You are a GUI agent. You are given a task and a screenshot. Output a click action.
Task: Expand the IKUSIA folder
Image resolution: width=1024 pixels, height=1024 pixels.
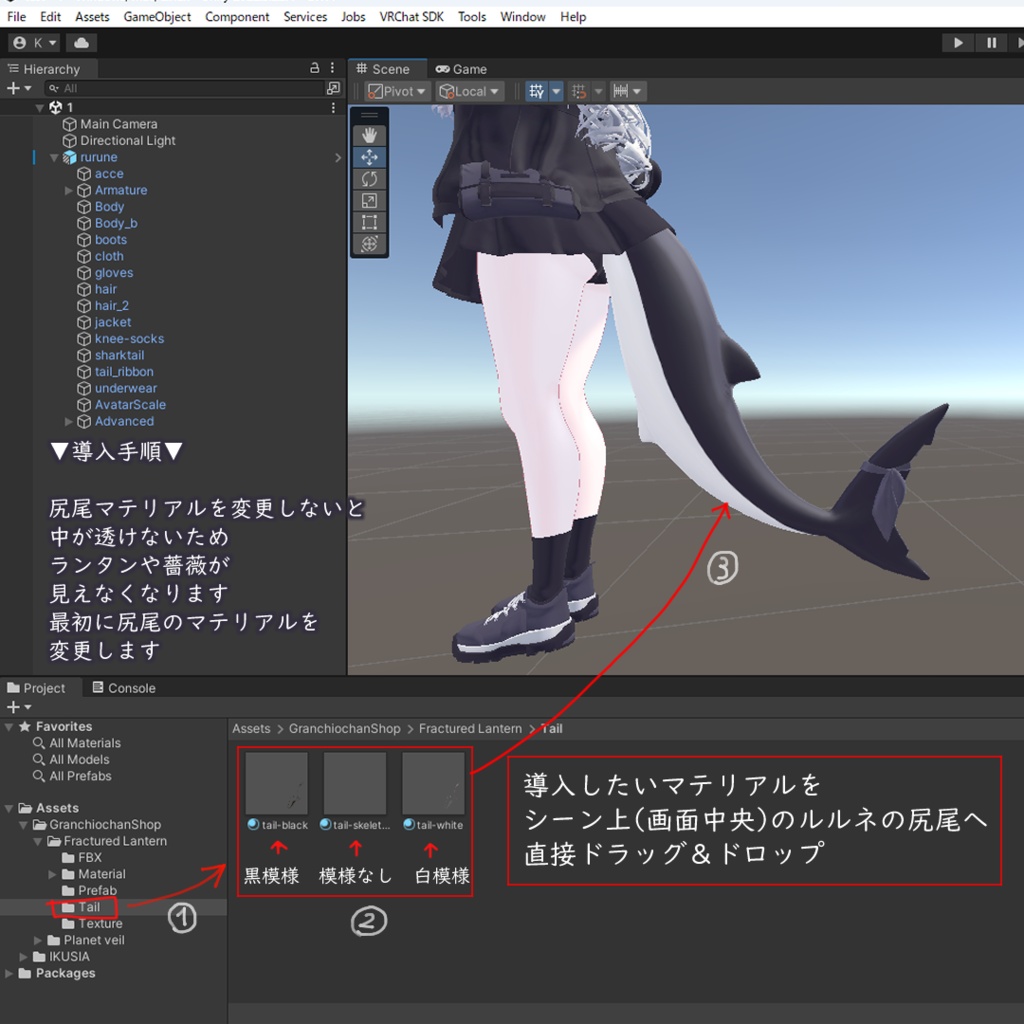(x=23, y=957)
